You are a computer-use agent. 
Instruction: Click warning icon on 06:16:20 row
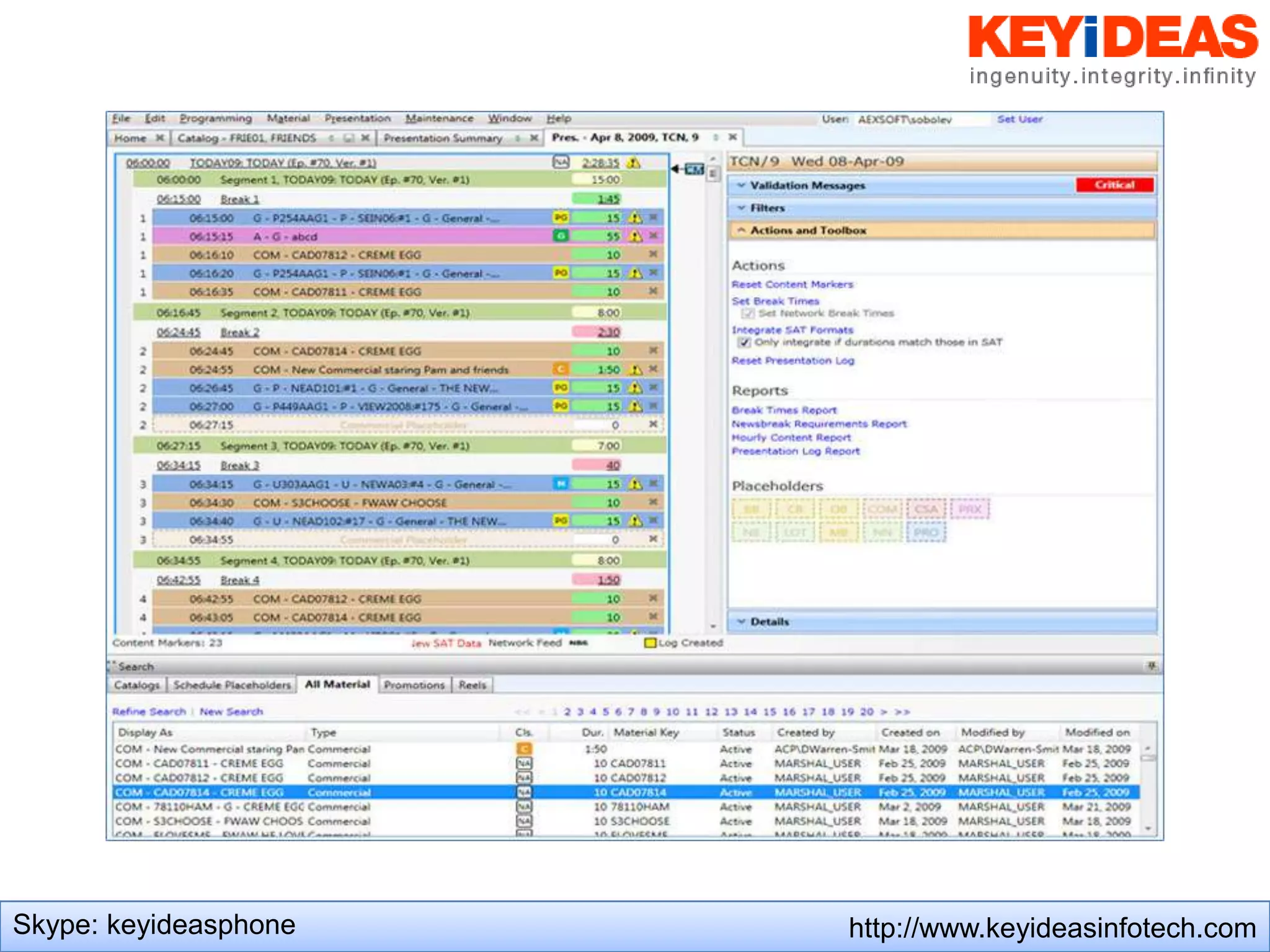tap(635, 273)
